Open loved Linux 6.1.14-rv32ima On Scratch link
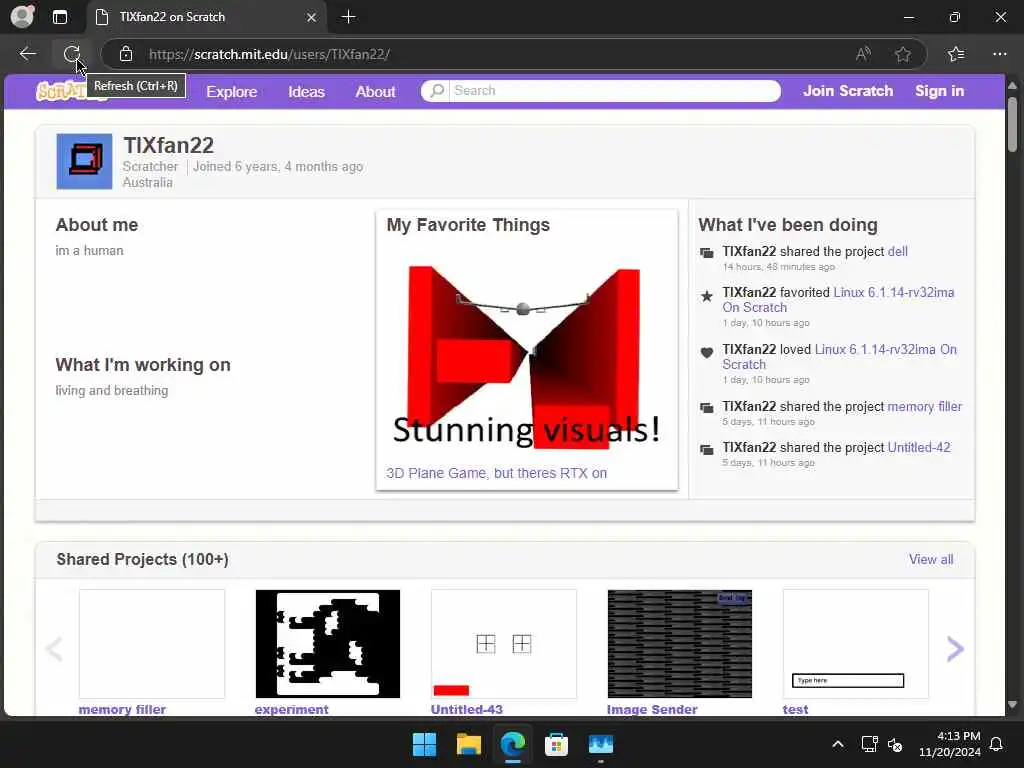 [839, 357]
